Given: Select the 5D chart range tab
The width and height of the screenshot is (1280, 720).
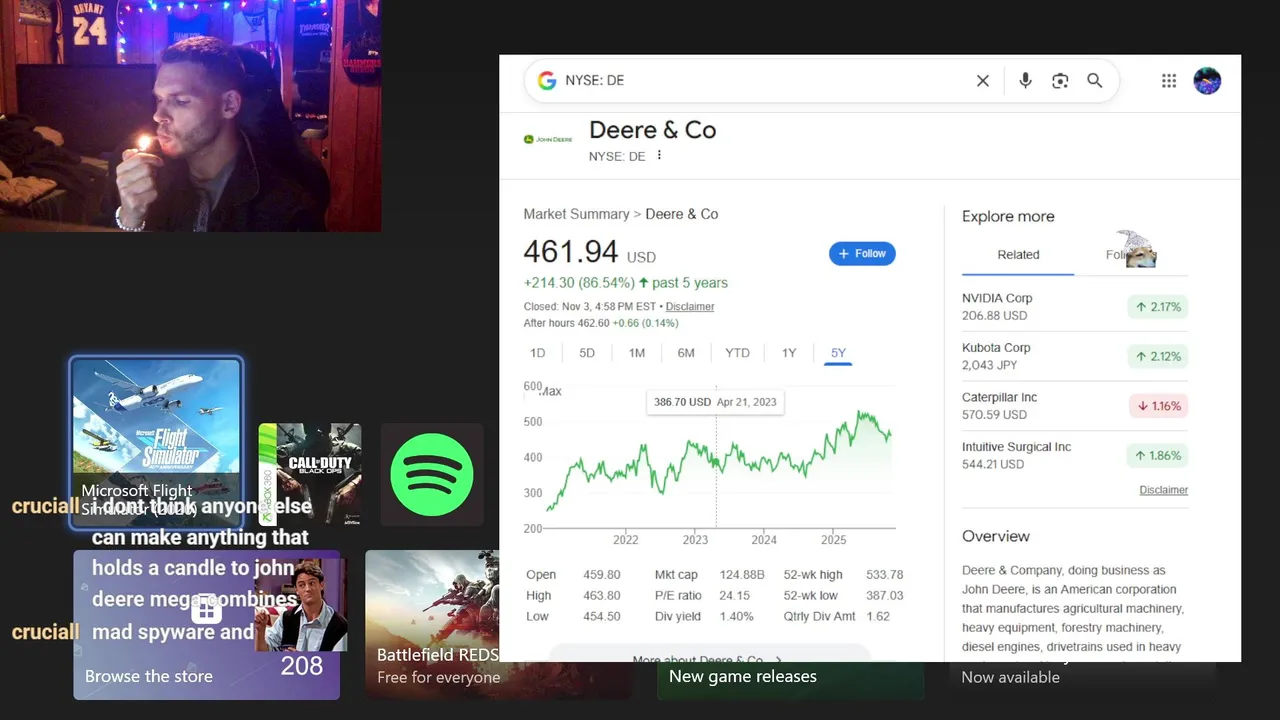Looking at the screenshot, I should (x=587, y=353).
